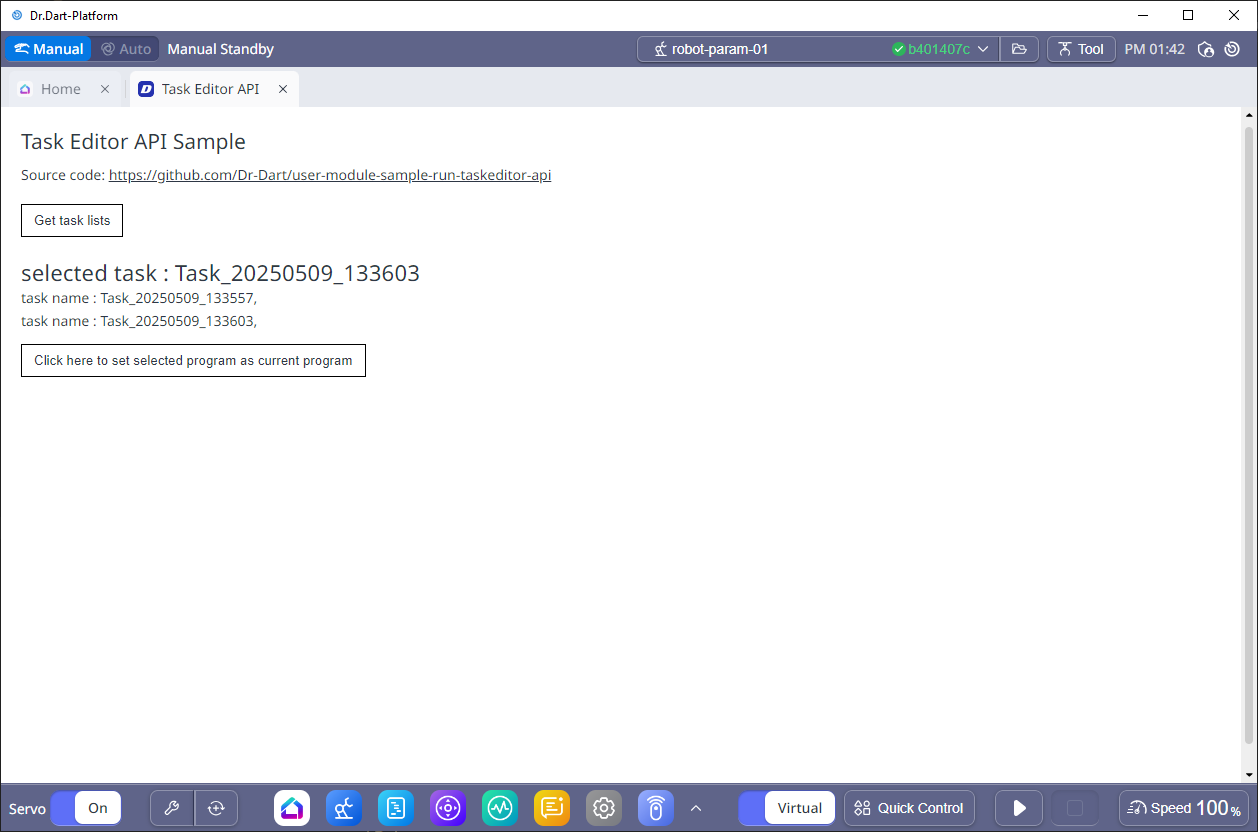Open the purple target module icon
The height and width of the screenshot is (832, 1258).
click(x=448, y=808)
